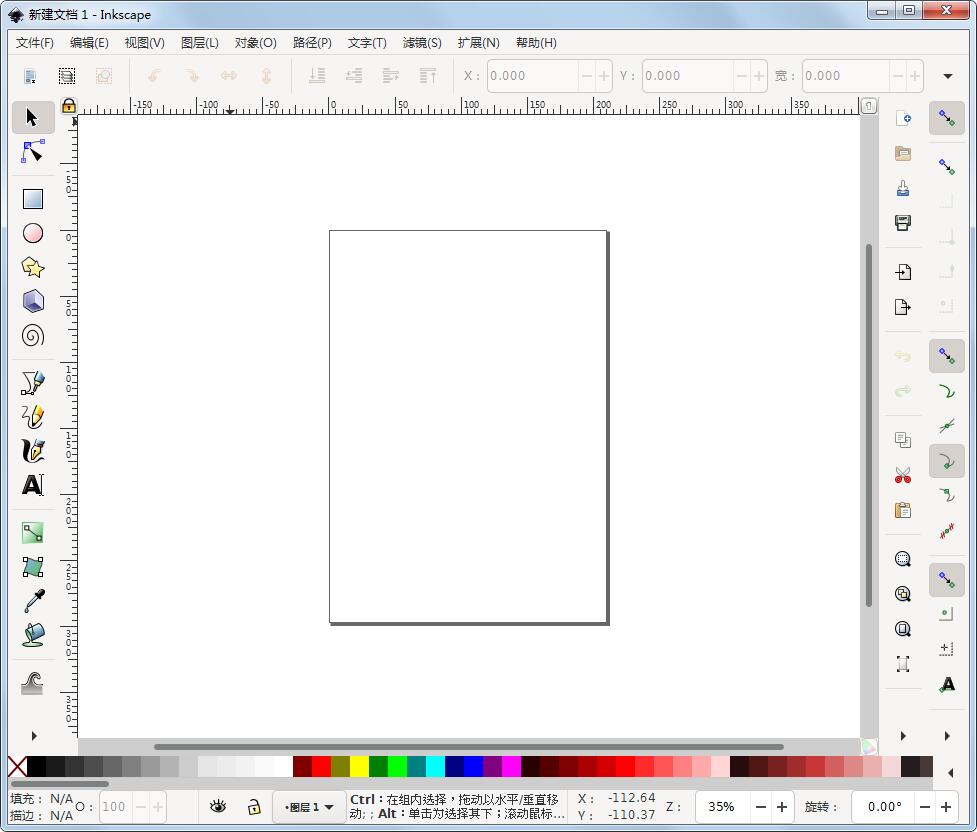Image resolution: width=977 pixels, height=832 pixels.
Task: Open the 滤镜 menu
Action: (x=422, y=43)
